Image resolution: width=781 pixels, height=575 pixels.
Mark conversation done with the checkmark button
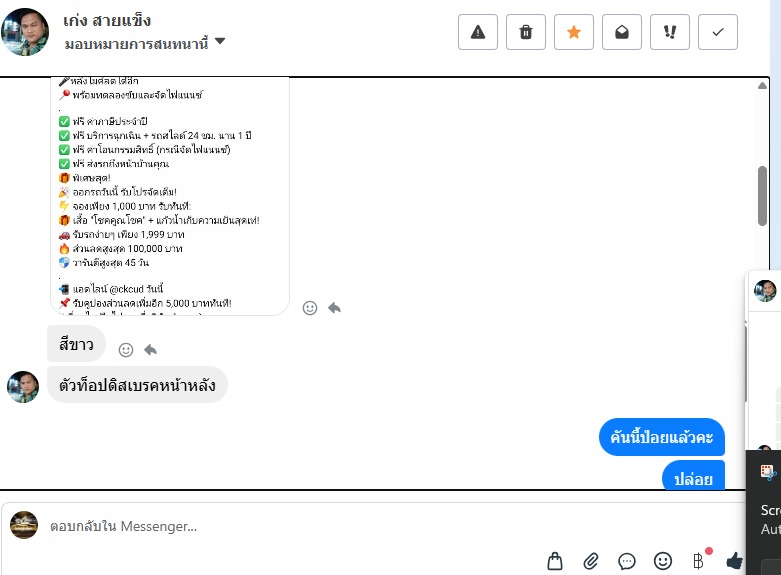[x=718, y=32]
